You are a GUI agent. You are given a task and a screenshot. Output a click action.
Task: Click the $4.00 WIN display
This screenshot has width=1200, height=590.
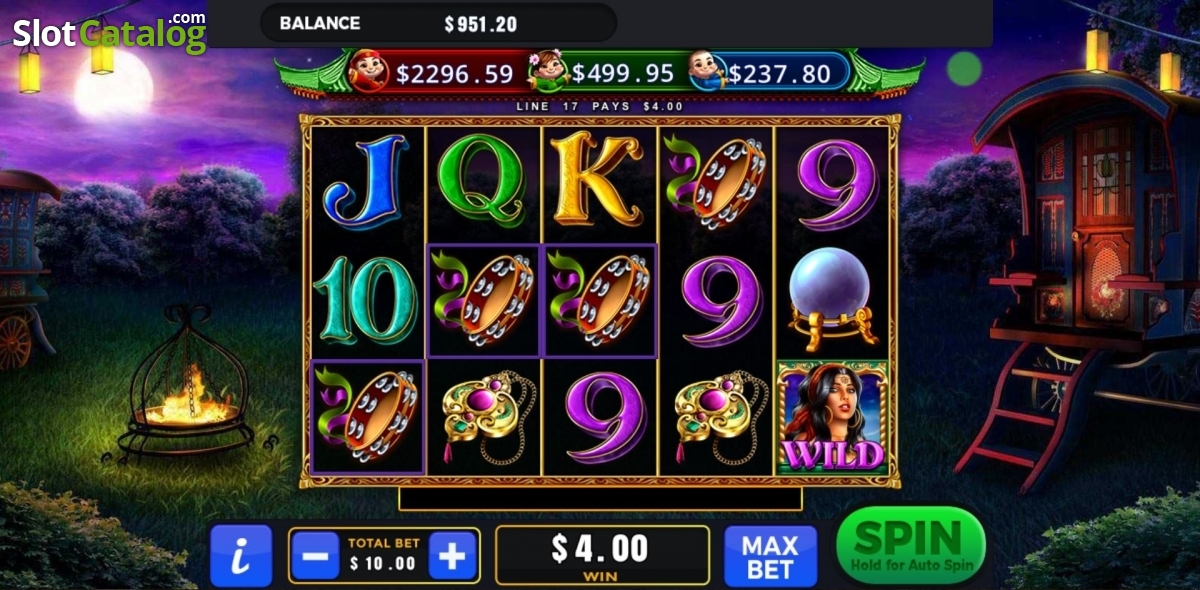602,555
